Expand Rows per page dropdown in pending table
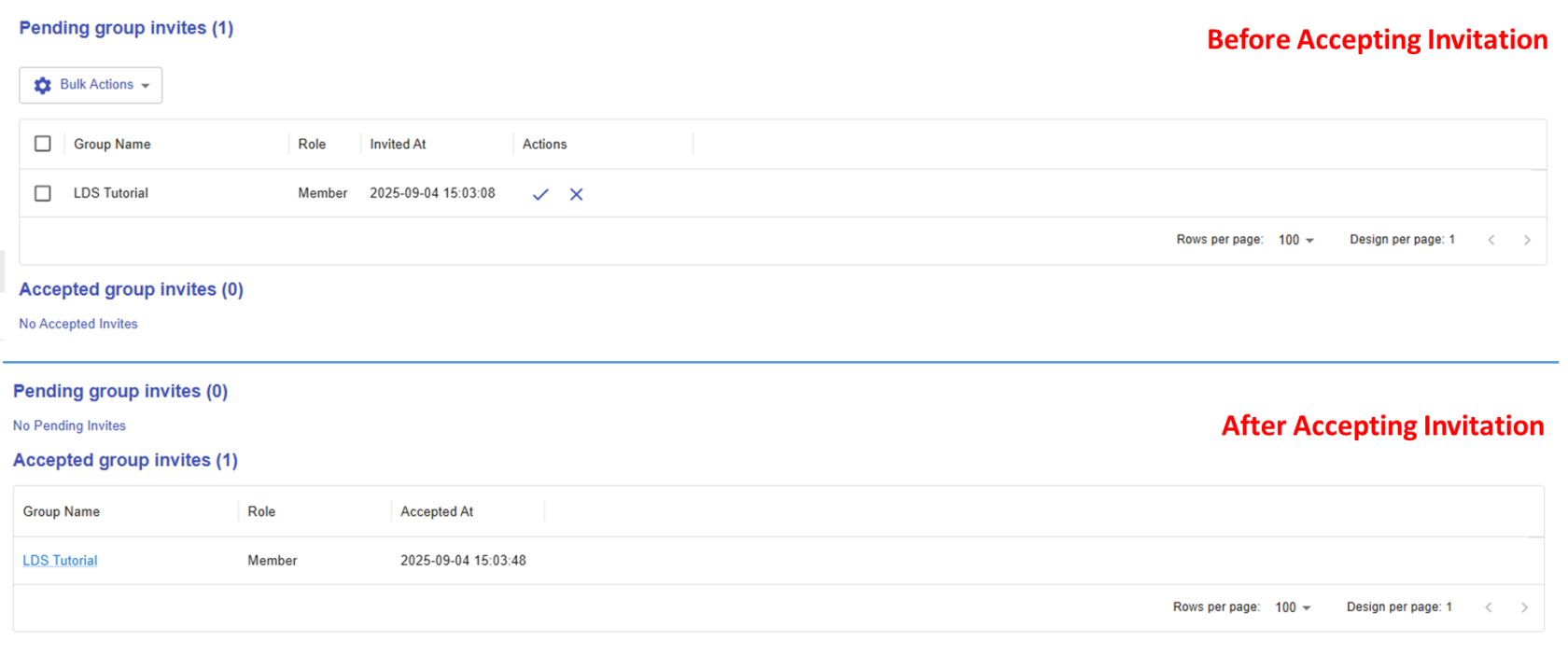 1295,240
